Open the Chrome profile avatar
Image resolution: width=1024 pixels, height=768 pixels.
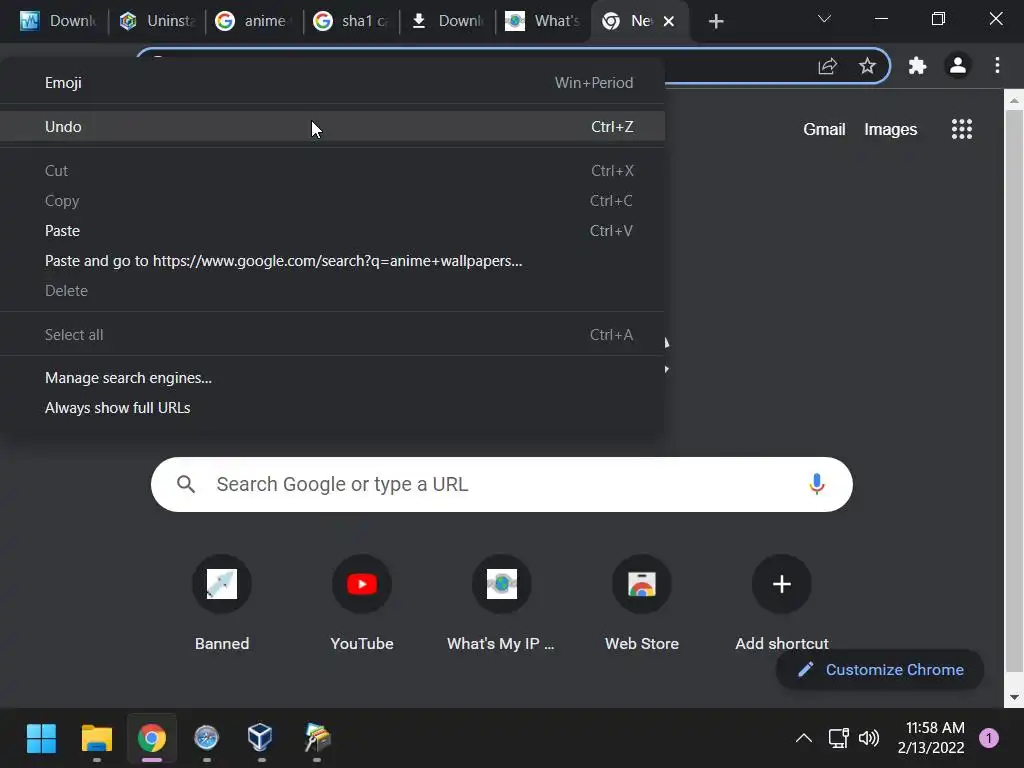click(957, 65)
